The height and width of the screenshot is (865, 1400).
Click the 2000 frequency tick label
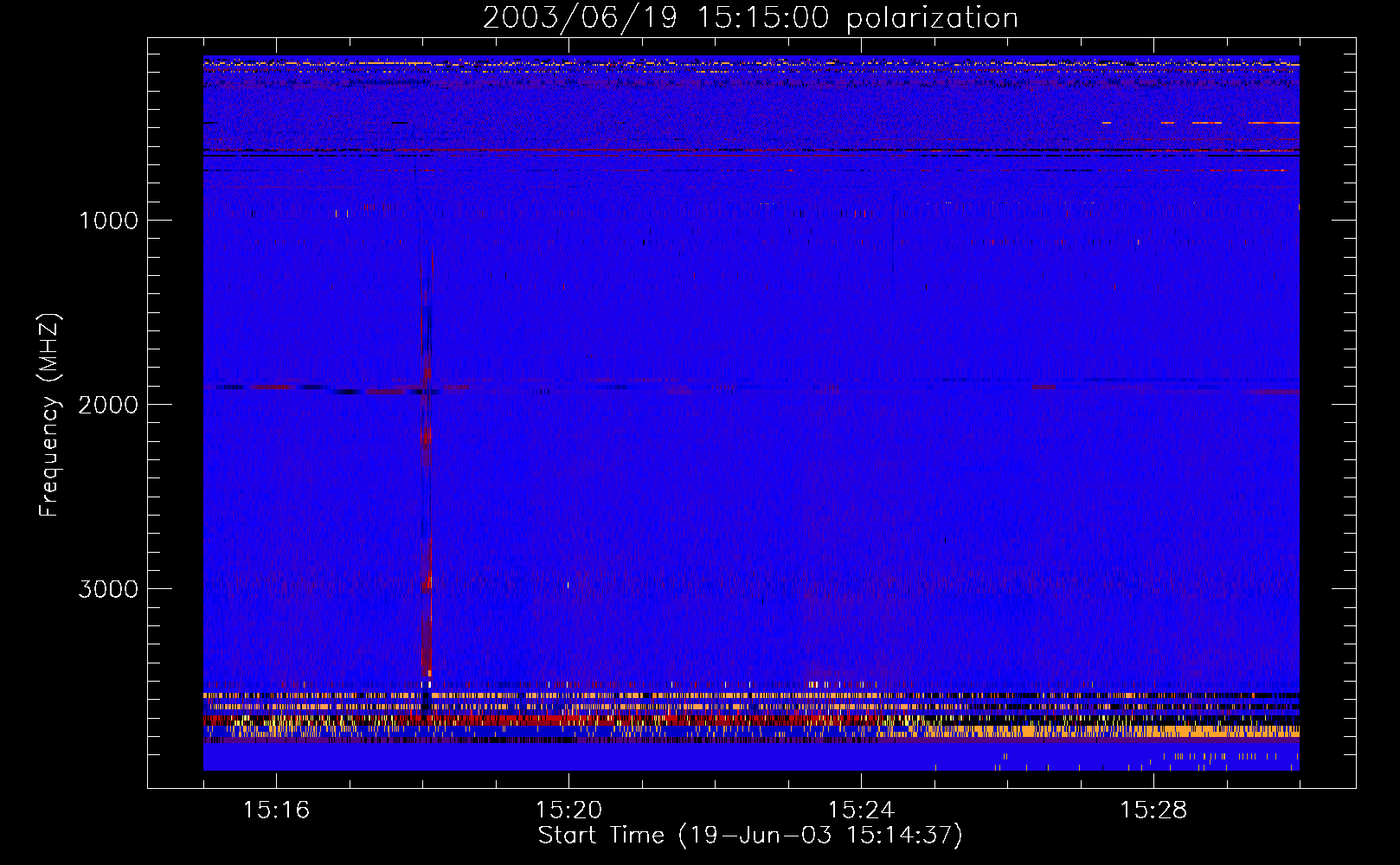[109, 405]
